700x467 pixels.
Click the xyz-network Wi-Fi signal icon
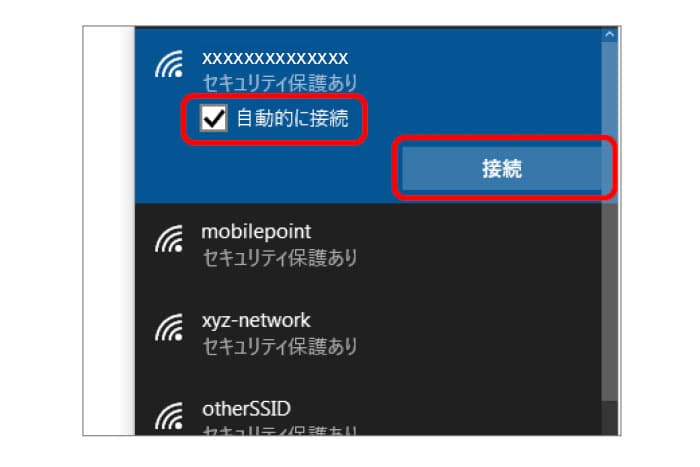(169, 327)
